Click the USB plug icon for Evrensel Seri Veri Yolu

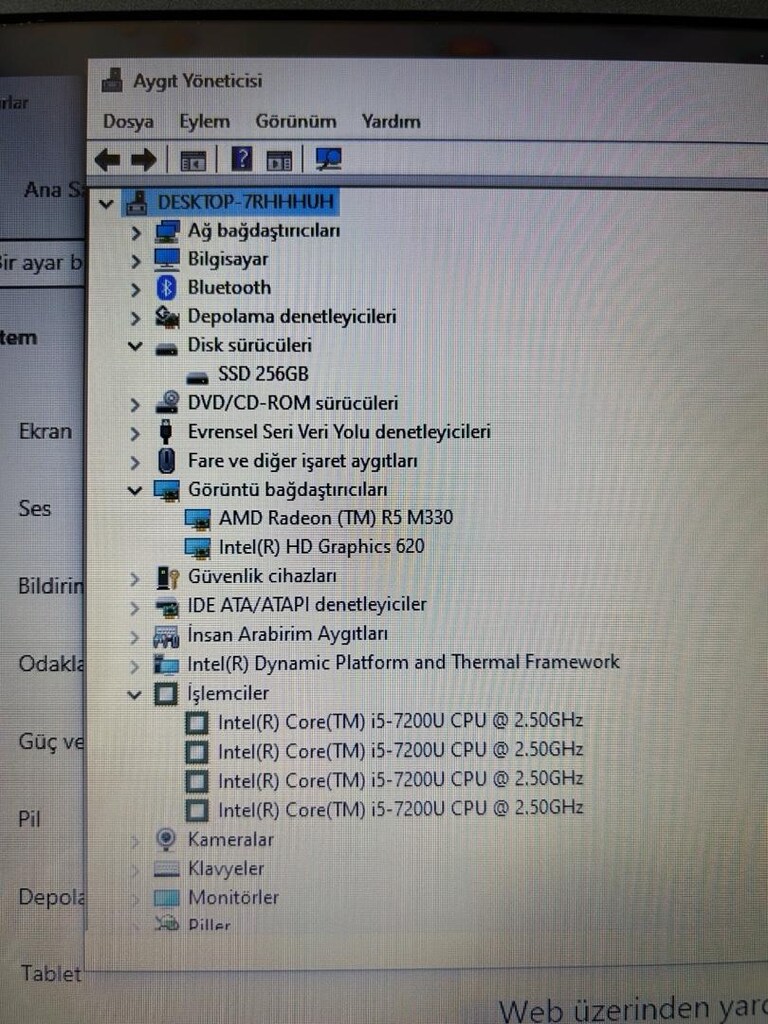(x=166, y=432)
